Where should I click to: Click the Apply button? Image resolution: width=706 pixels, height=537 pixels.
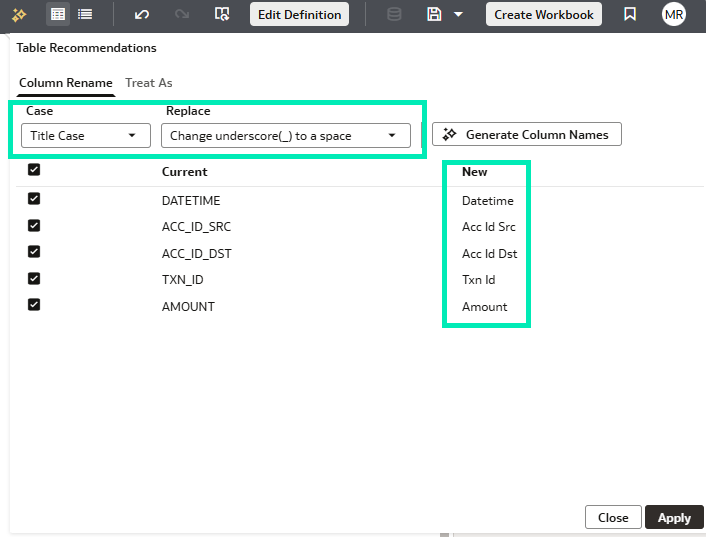[x=674, y=517]
